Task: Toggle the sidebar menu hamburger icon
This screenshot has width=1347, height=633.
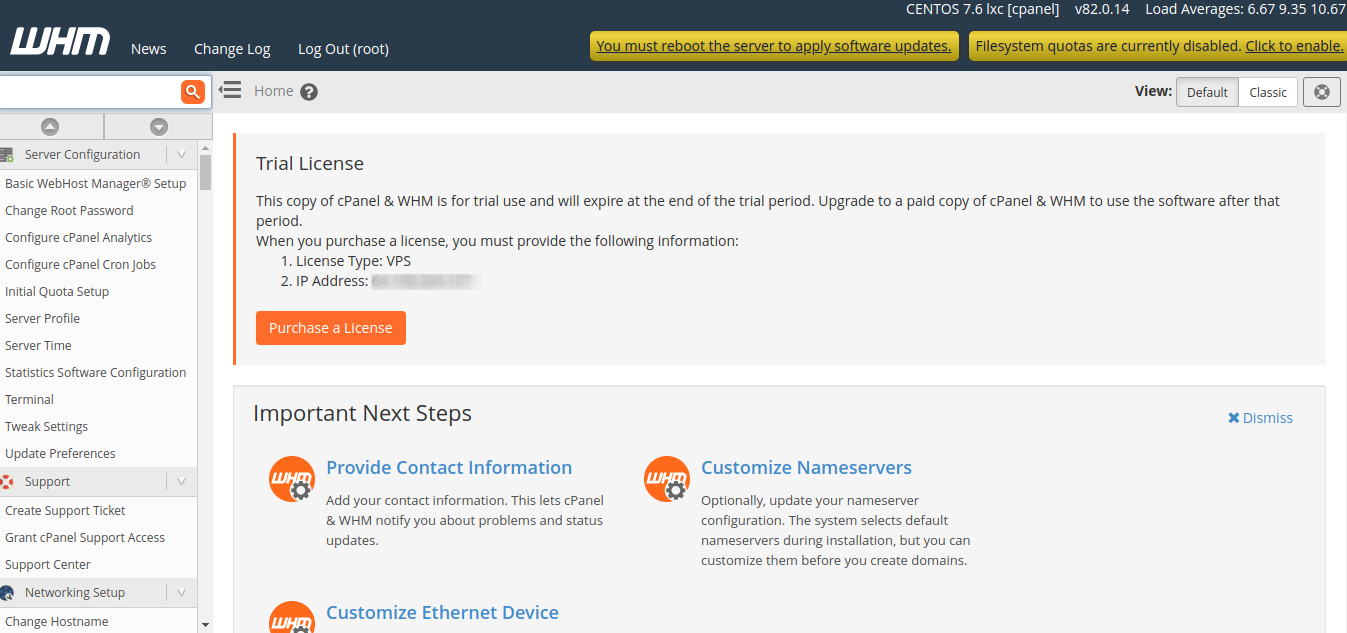Action: click(230, 90)
